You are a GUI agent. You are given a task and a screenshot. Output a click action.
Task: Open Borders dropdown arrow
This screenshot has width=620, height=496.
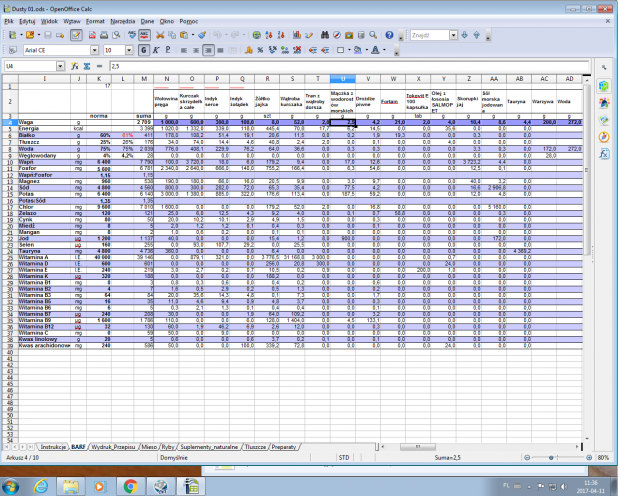point(349,50)
